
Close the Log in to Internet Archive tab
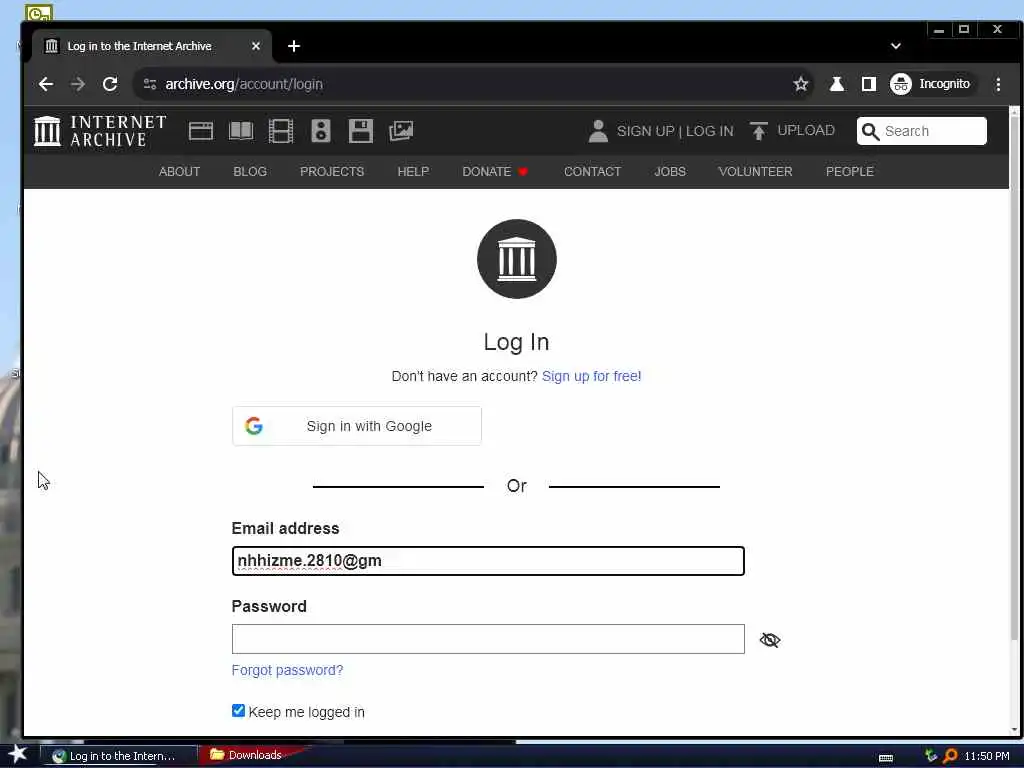[x=256, y=46]
